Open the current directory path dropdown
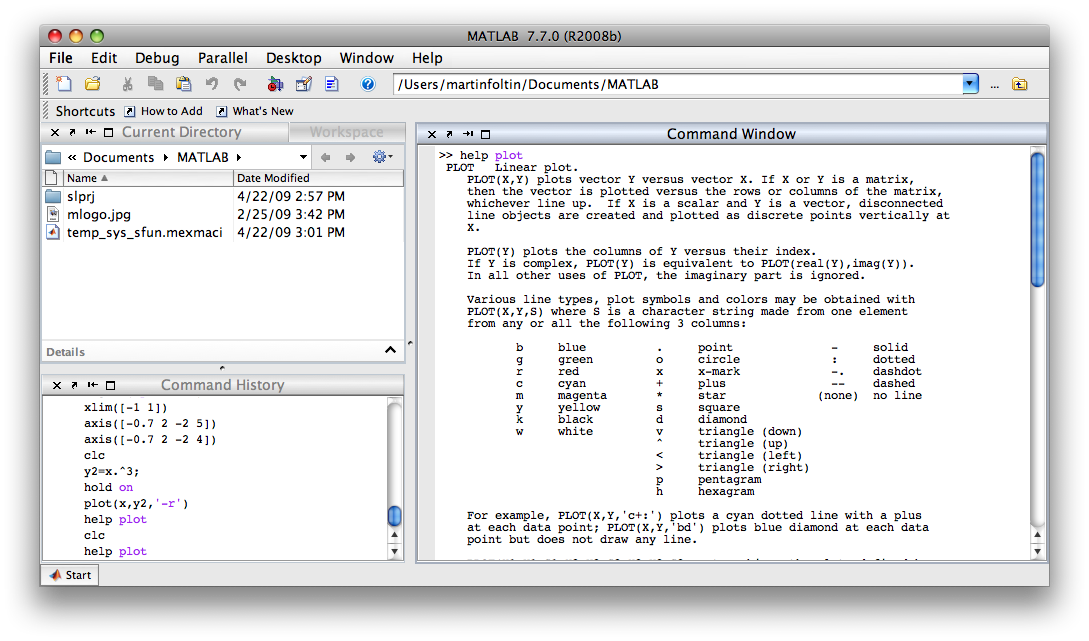The width and height of the screenshot is (1089, 641). [970, 84]
